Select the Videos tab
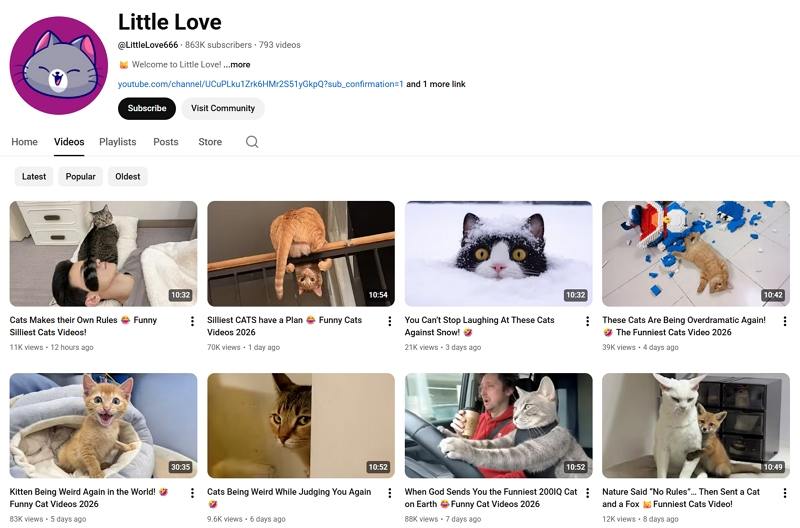 pos(69,142)
